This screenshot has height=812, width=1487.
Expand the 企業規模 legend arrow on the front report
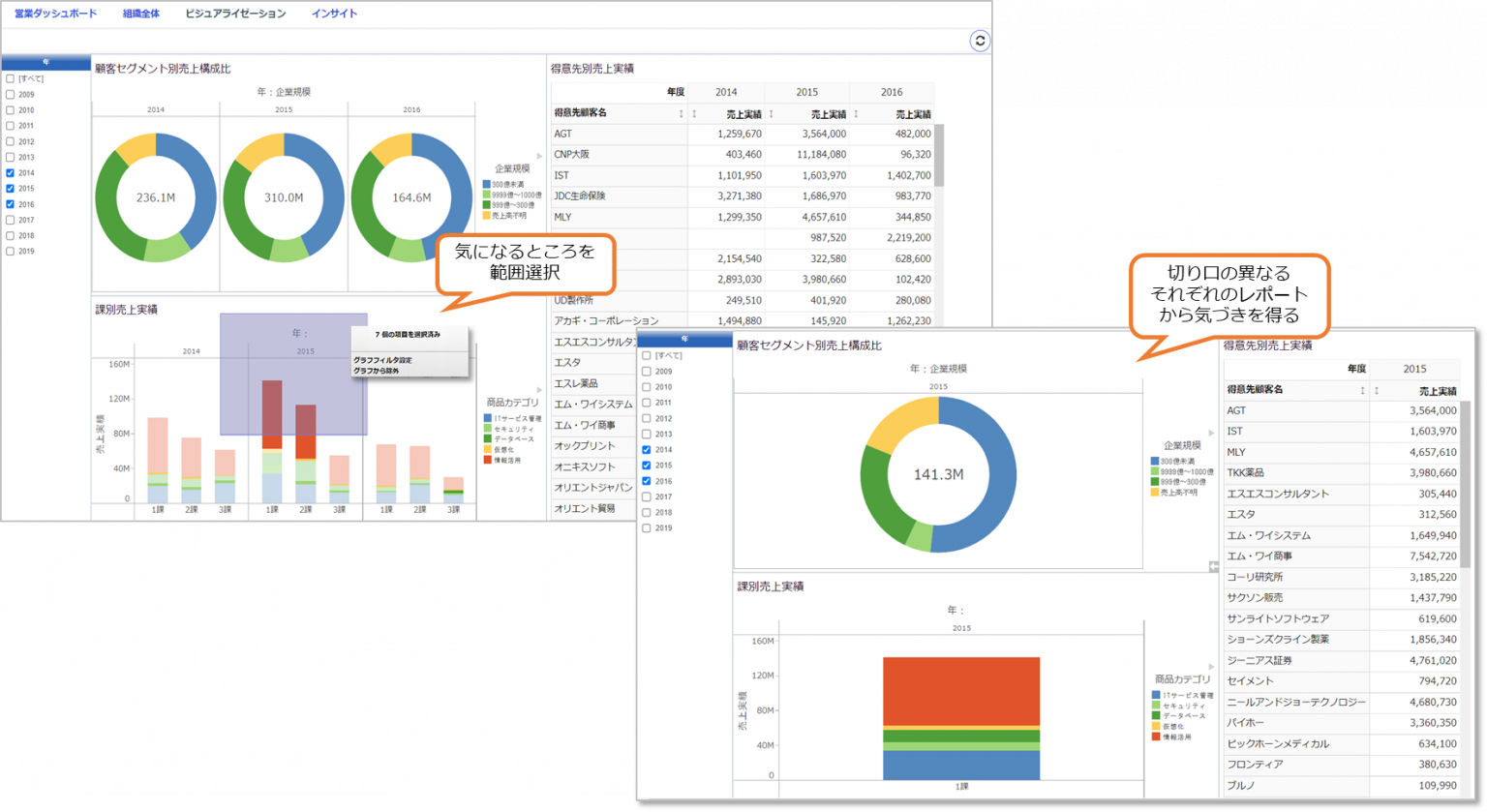pos(1211,434)
